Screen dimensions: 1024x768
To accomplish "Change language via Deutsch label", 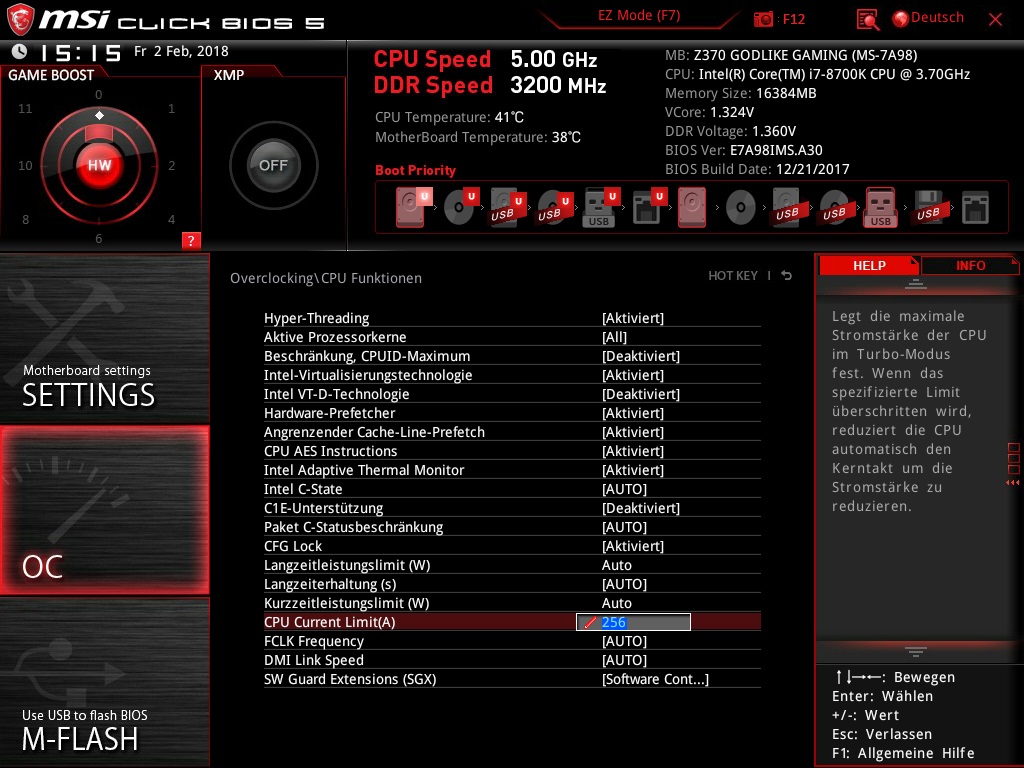I will click(x=937, y=18).
